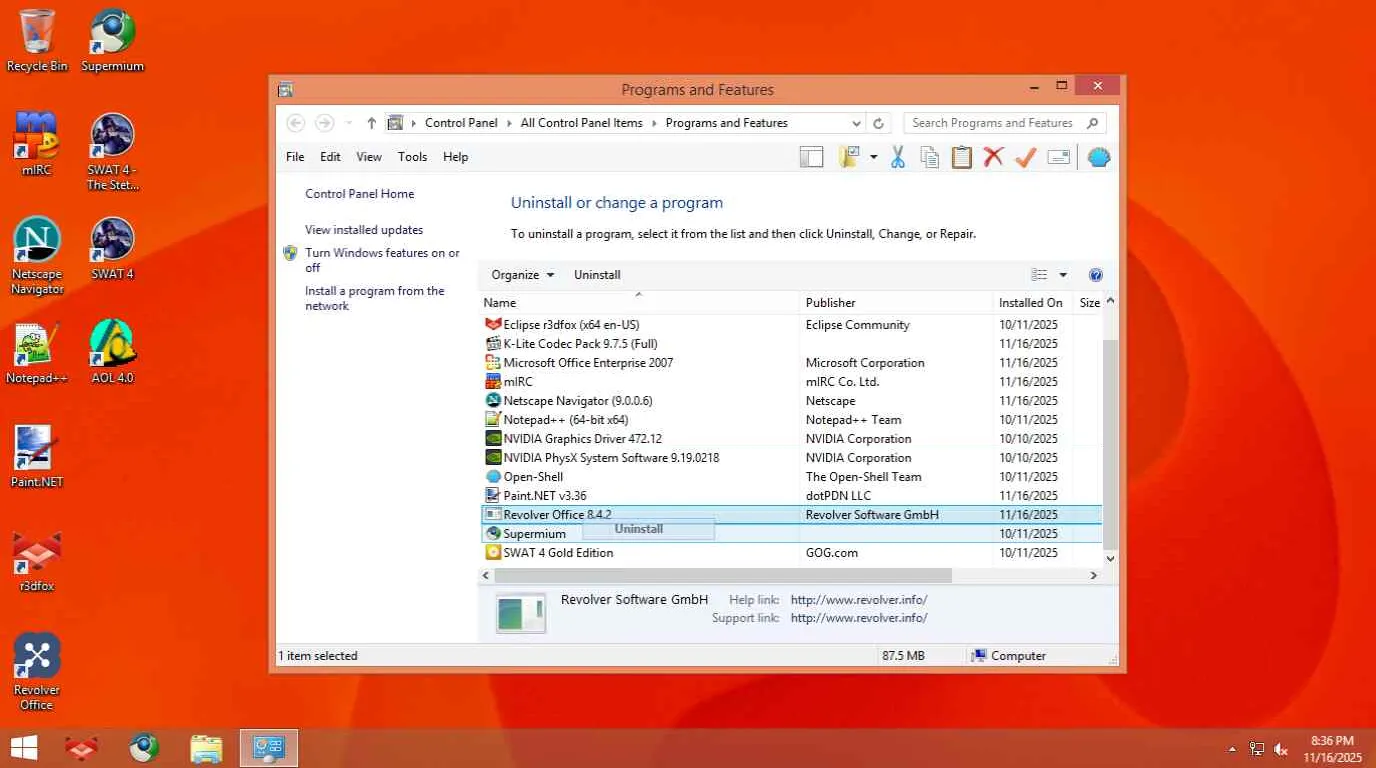
Task: Go to Control Panel Home
Action: 359,194
